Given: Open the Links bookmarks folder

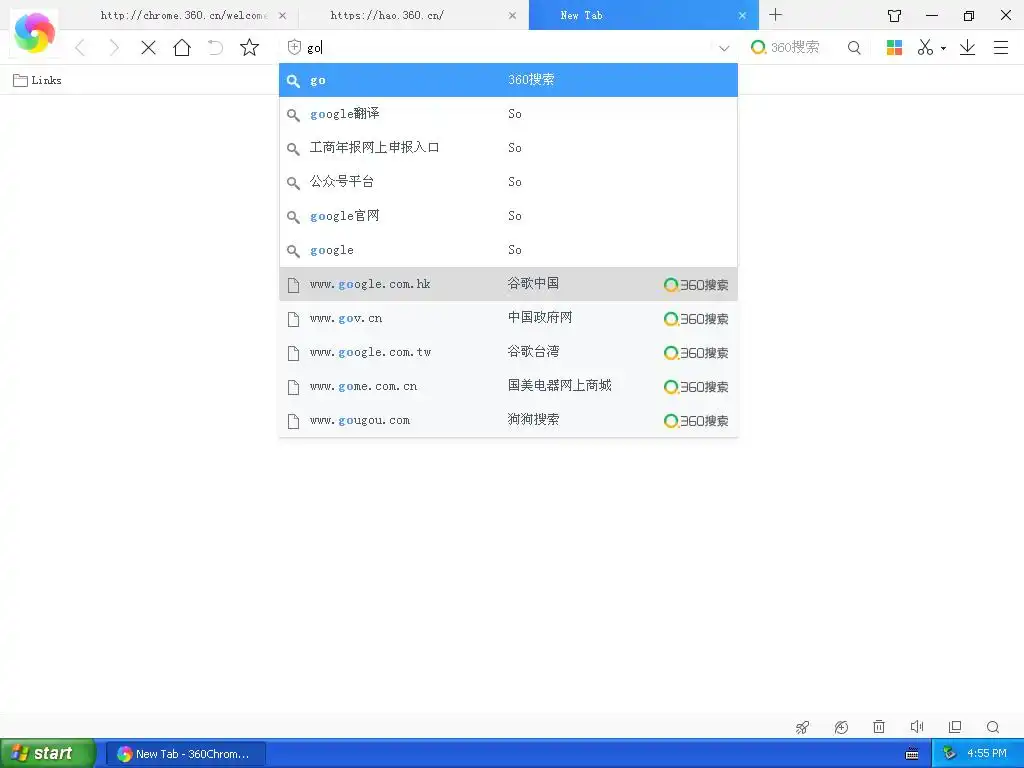Looking at the screenshot, I should click(x=37, y=80).
